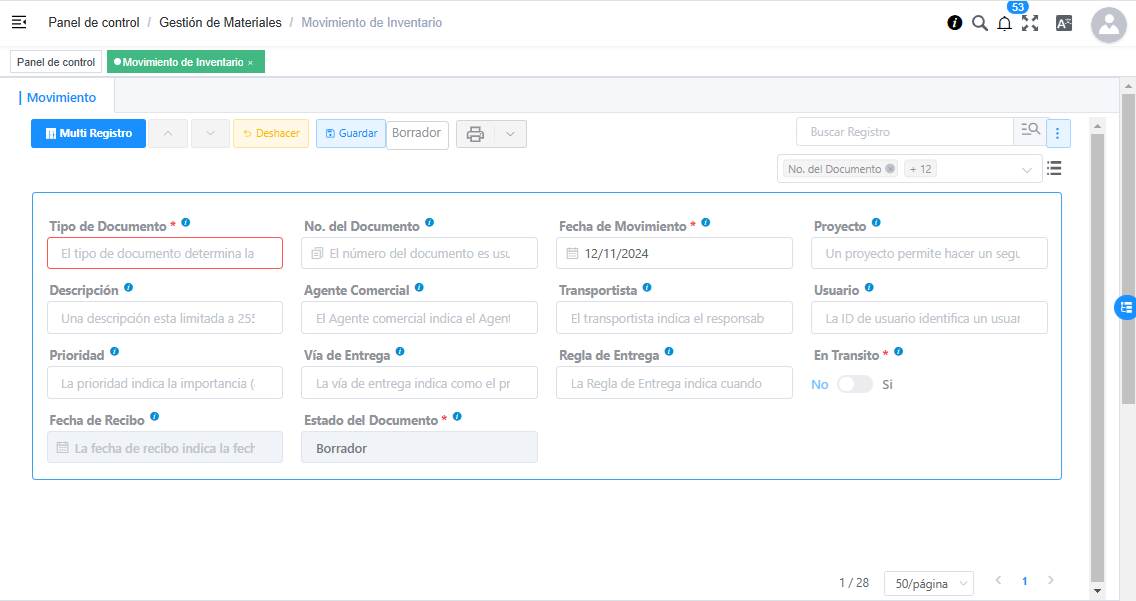Click the Tipo de Documento field
1136x601 pixels.
click(165, 254)
